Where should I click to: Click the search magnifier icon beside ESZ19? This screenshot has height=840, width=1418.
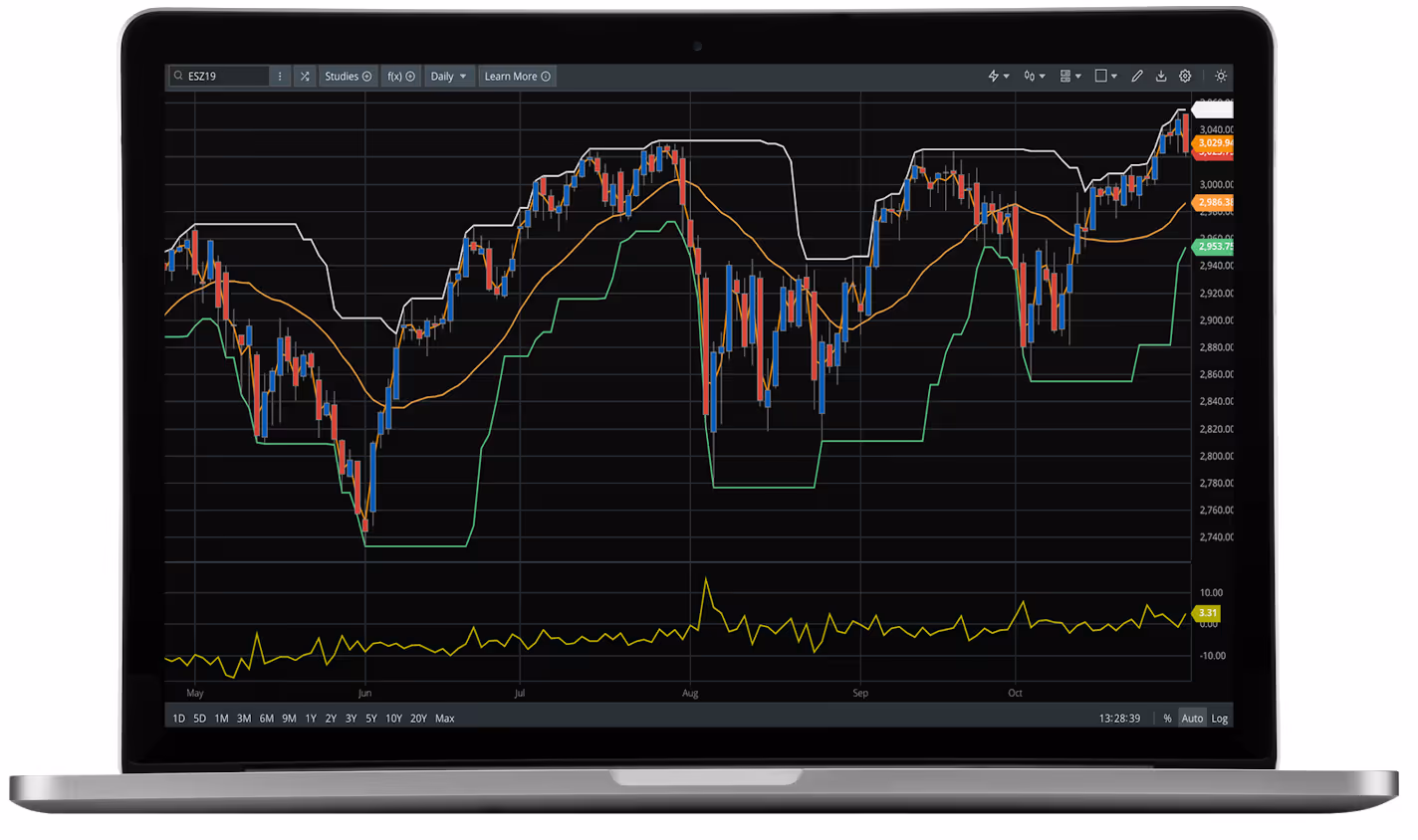[178, 76]
